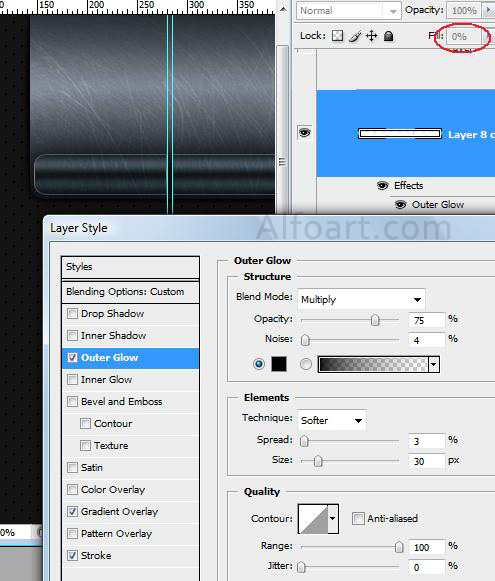The height and width of the screenshot is (581, 495).
Task: Click the glow gradient preview bar
Action: click(x=373, y=365)
